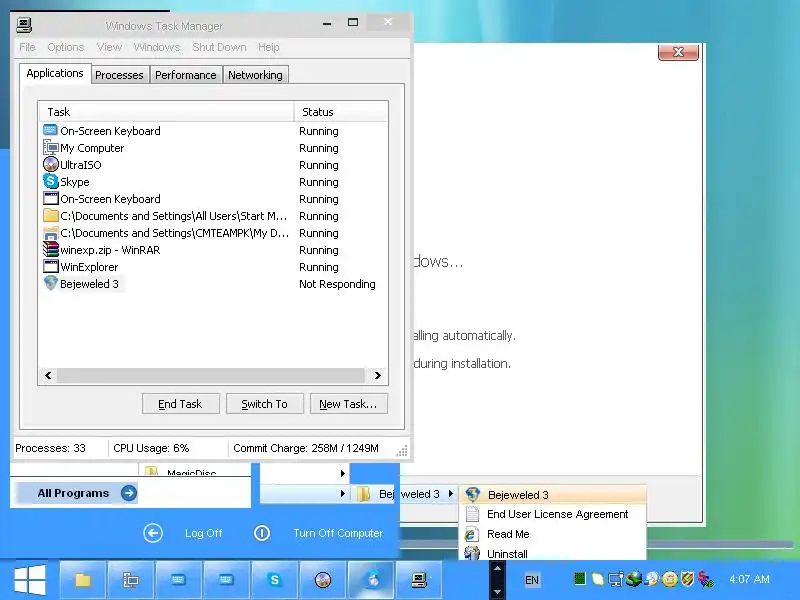Click the My Computer taskbar button
Image resolution: width=800 pixels, height=600 pixels.
tap(131, 580)
